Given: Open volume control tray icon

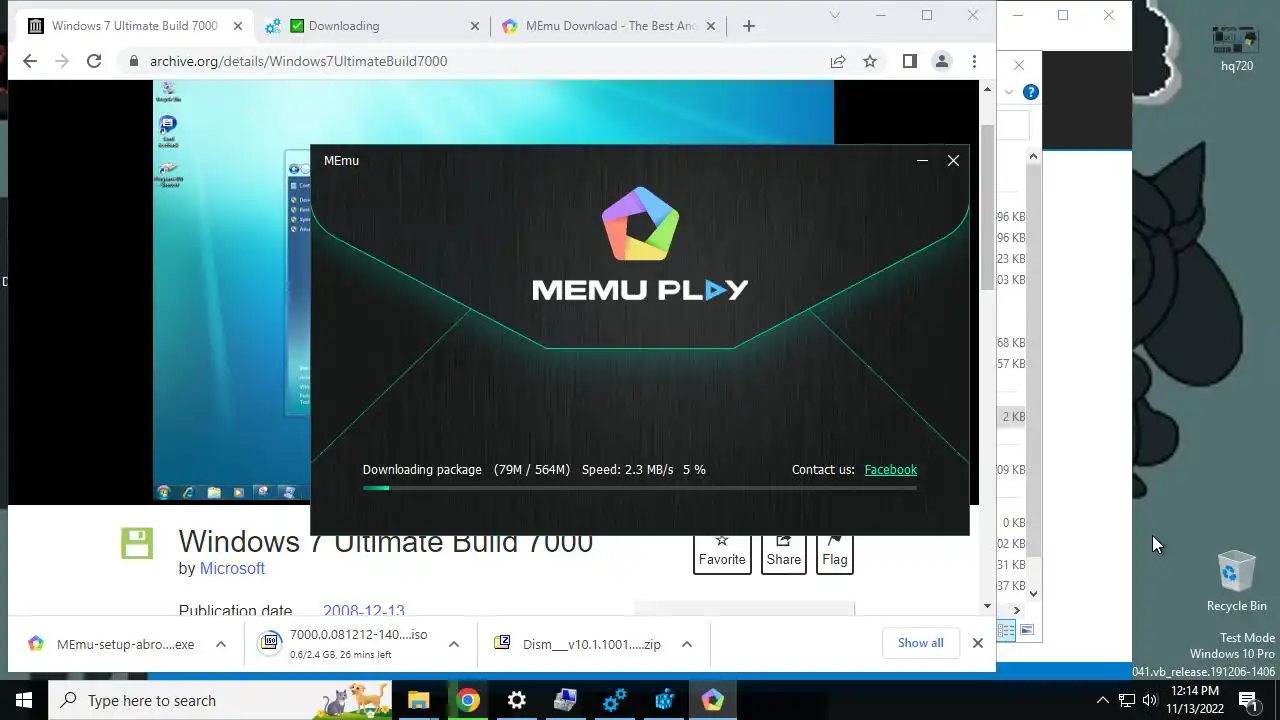Looking at the screenshot, I should 1149,700.
